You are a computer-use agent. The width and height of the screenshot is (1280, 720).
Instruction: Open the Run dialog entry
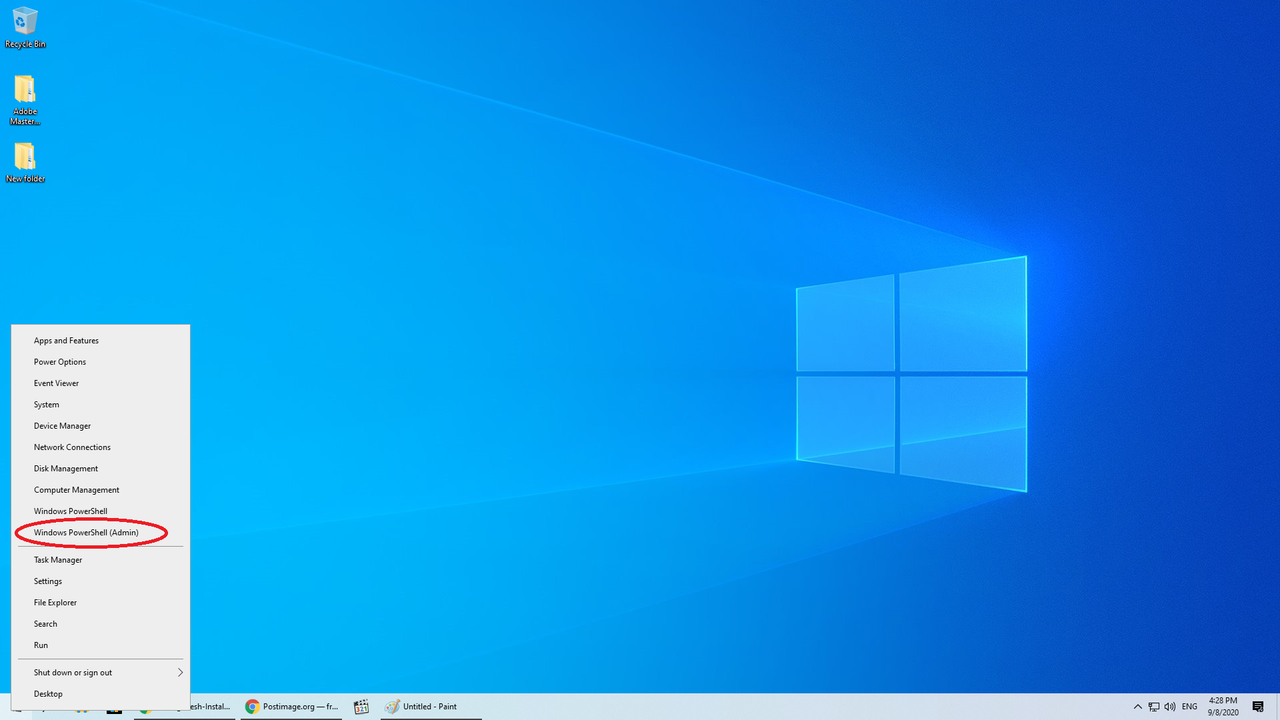[x=100, y=645]
